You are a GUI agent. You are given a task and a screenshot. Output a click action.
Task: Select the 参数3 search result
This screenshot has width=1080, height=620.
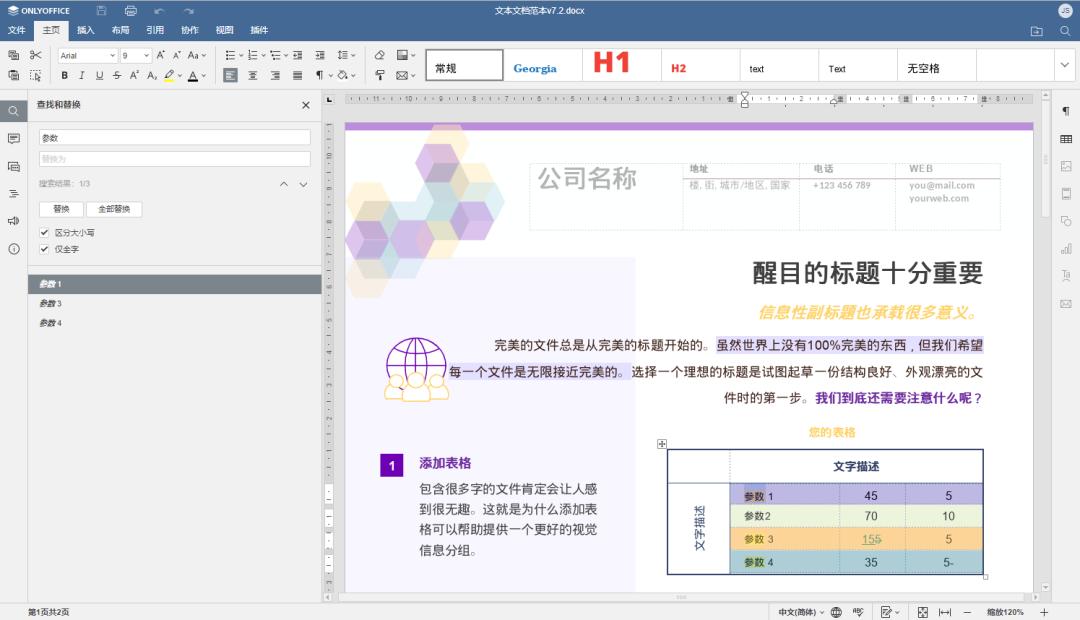pyautogui.click(x=50, y=304)
